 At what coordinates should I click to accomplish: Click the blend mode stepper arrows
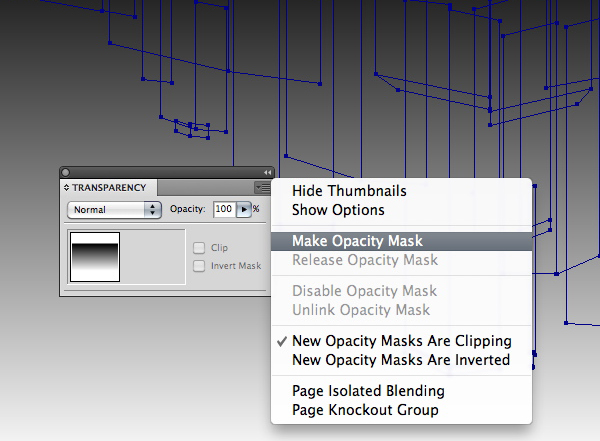click(153, 210)
